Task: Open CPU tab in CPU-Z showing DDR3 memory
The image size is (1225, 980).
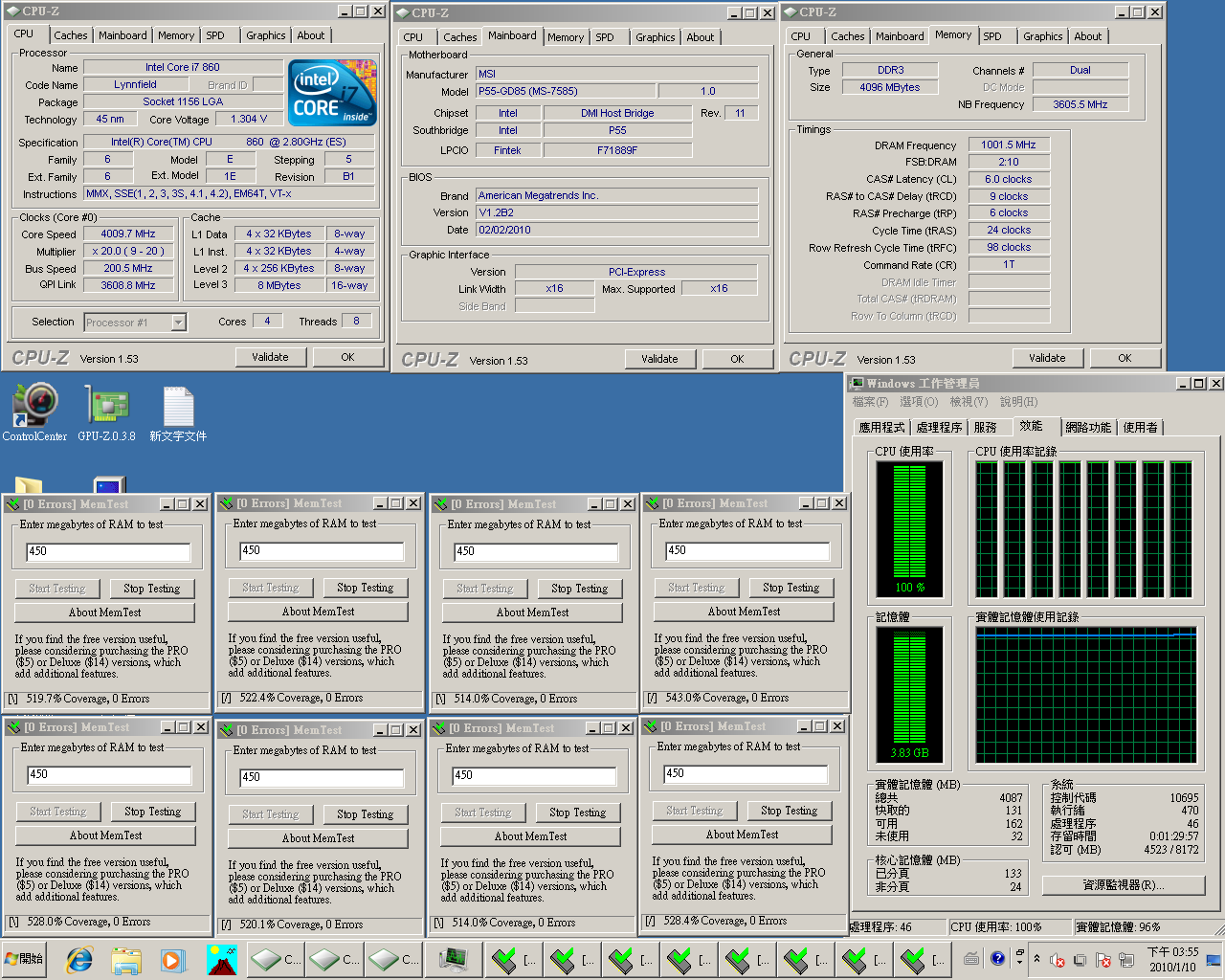Action: point(801,36)
